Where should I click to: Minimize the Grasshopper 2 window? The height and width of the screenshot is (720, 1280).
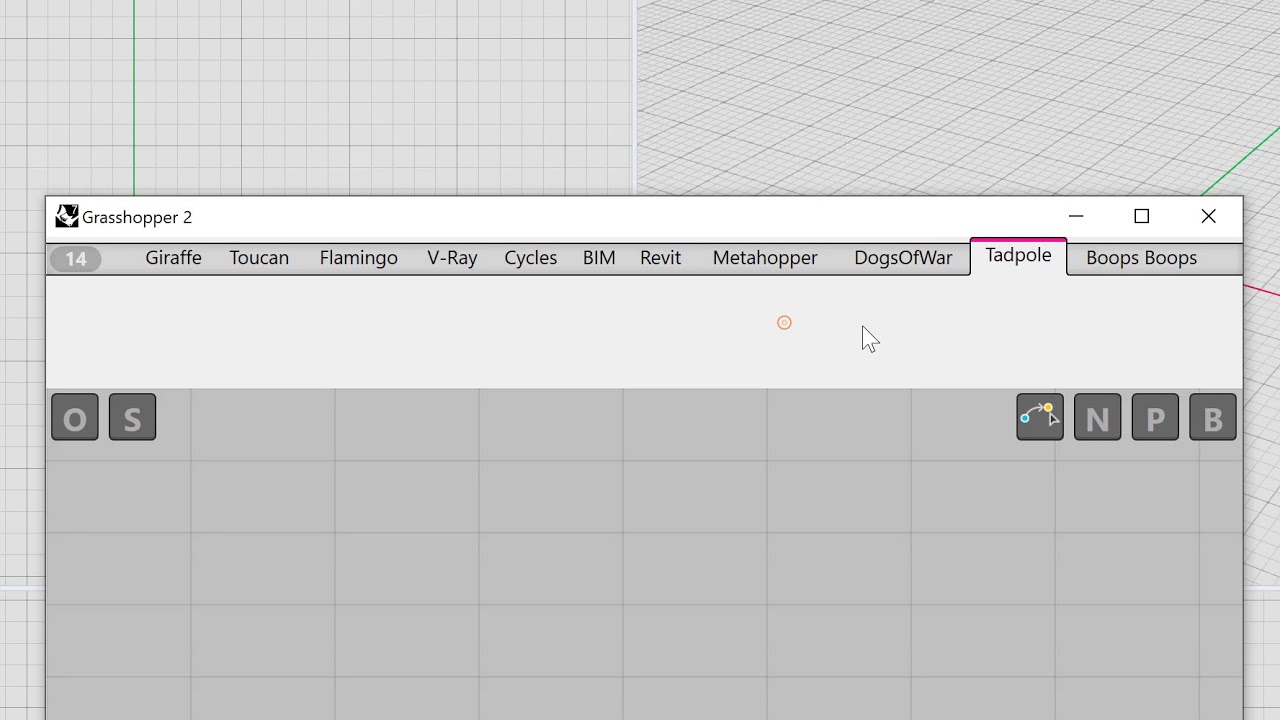1076,217
